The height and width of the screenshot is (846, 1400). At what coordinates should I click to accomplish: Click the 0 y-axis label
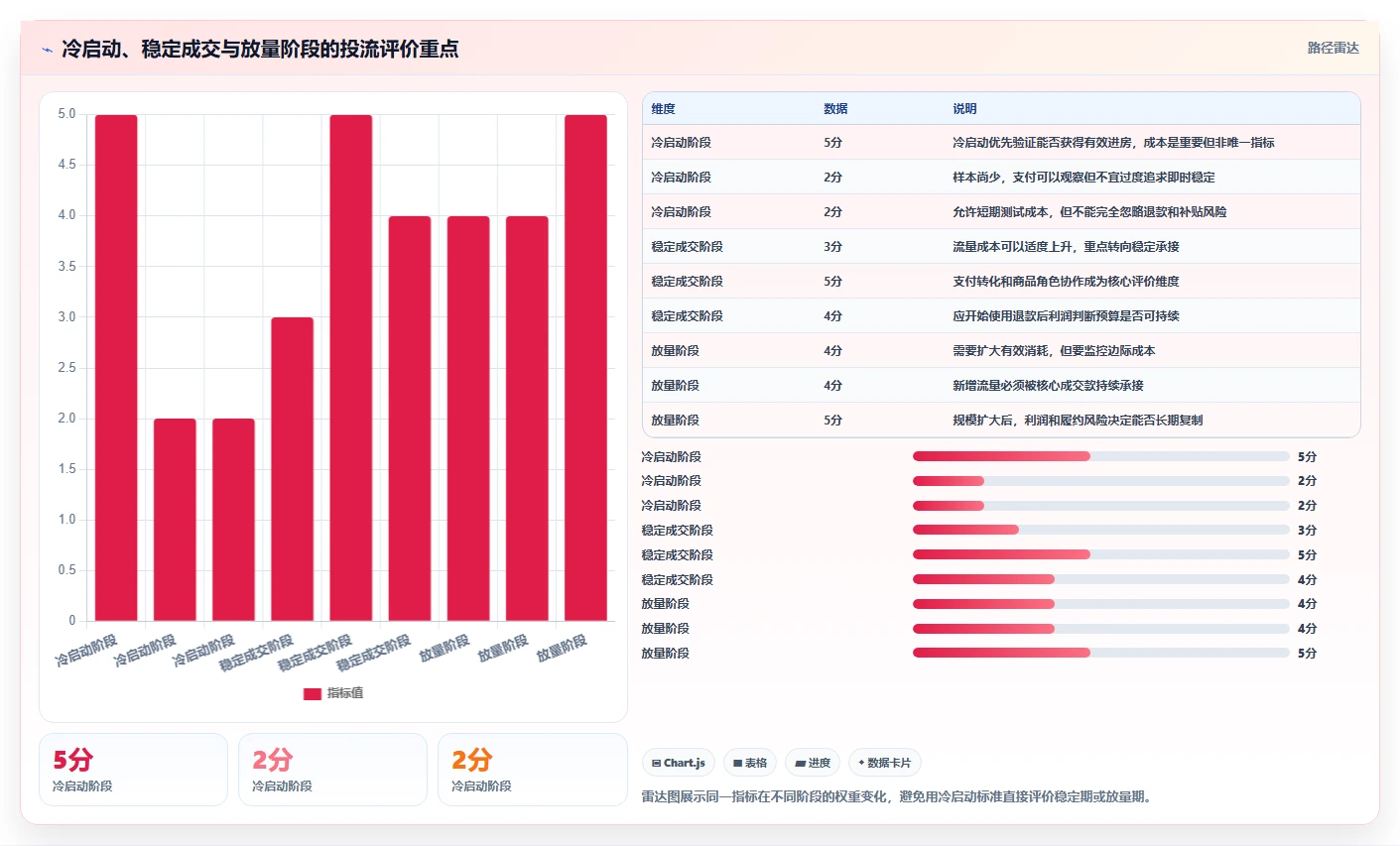point(72,621)
